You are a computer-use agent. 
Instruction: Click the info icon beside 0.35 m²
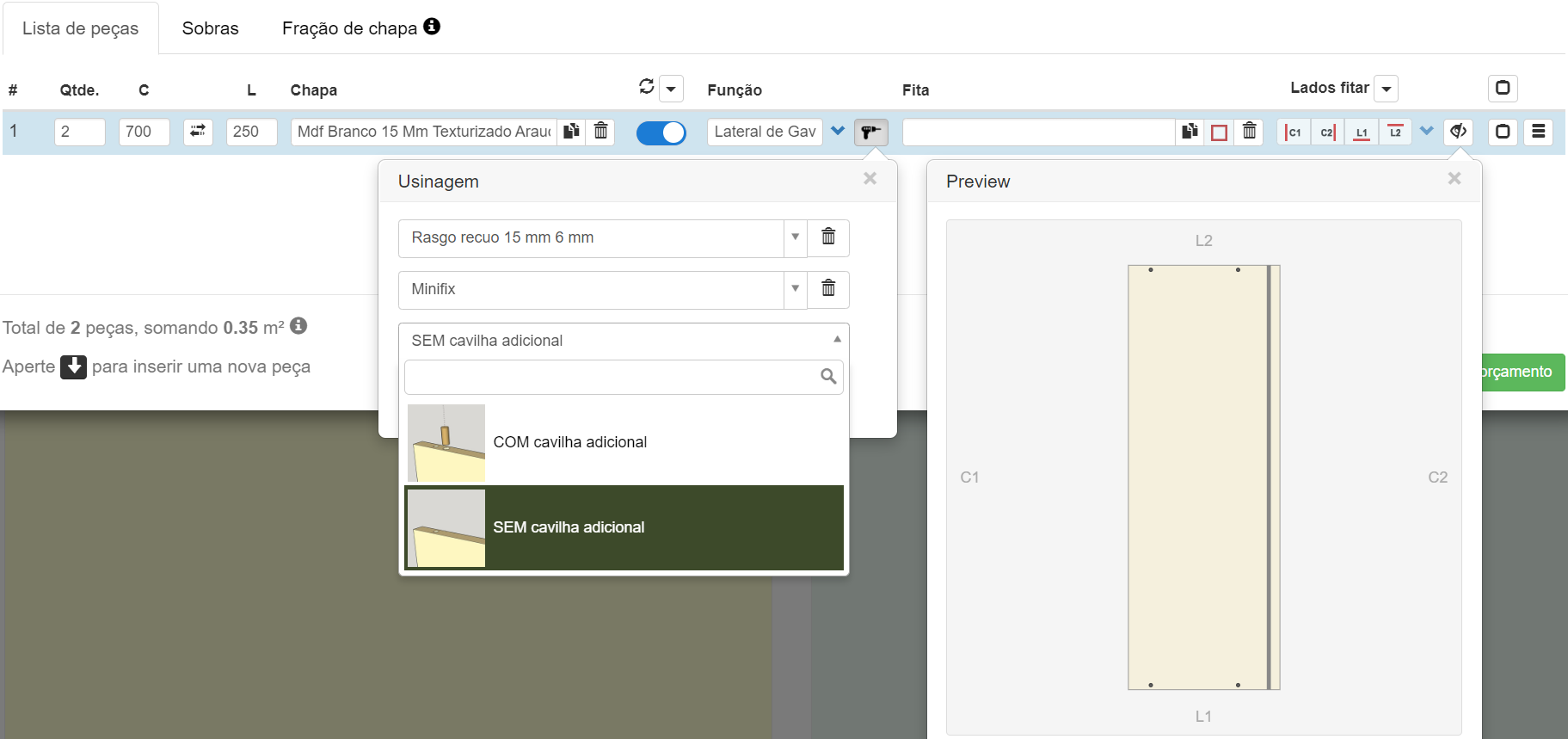click(298, 326)
